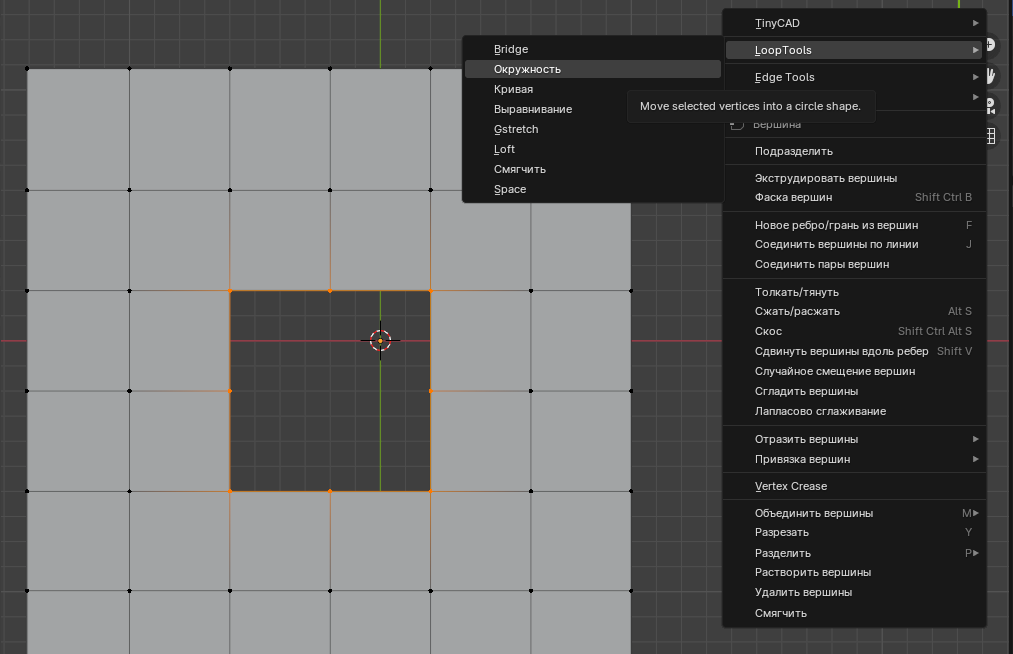1013x654 pixels.
Task: Click the 3D cursor in viewport
Action: [380, 341]
